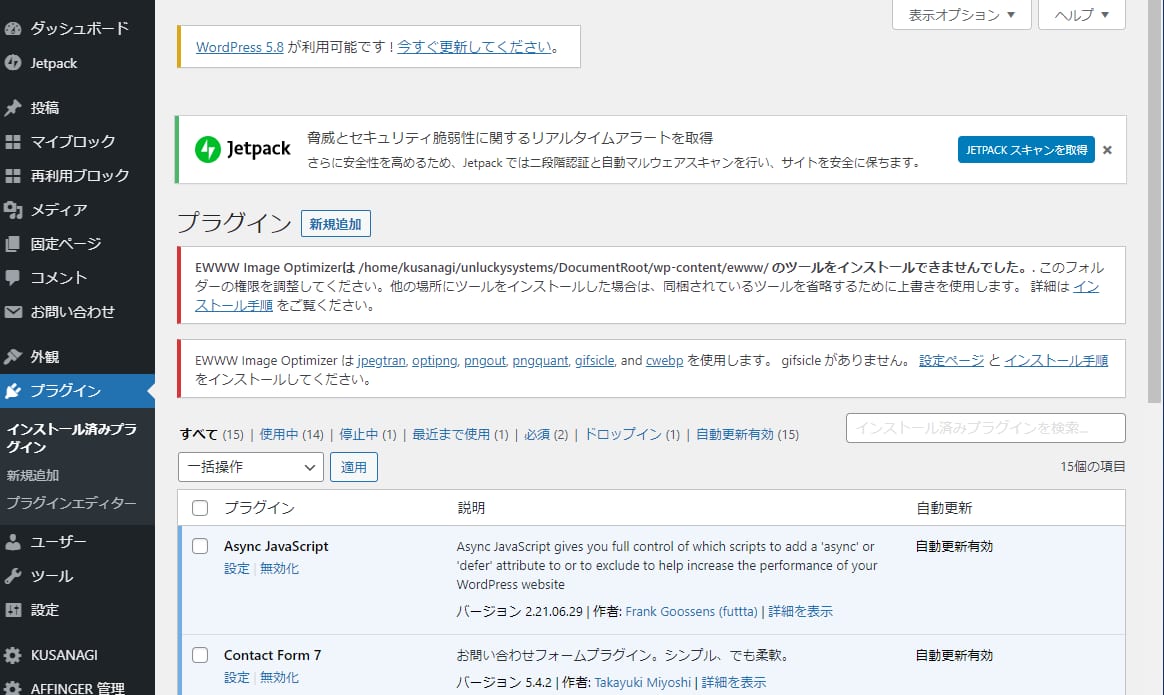The height and width of the screenshot is (695, 1164).
Task: Click 今すぐ更新してください update link
Action: (x=474, y=47)
